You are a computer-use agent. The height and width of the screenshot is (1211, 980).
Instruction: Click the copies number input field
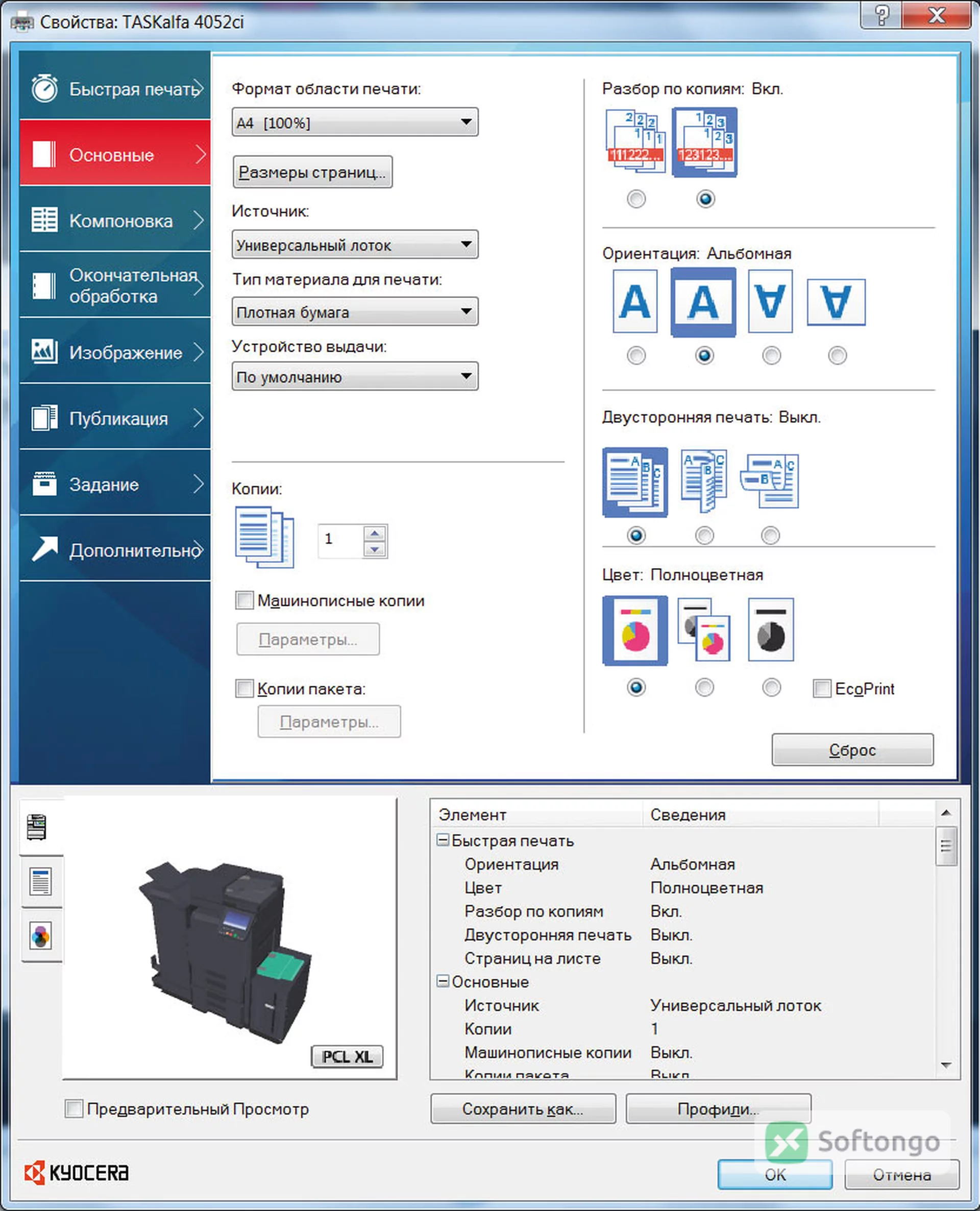coord(340,541)
